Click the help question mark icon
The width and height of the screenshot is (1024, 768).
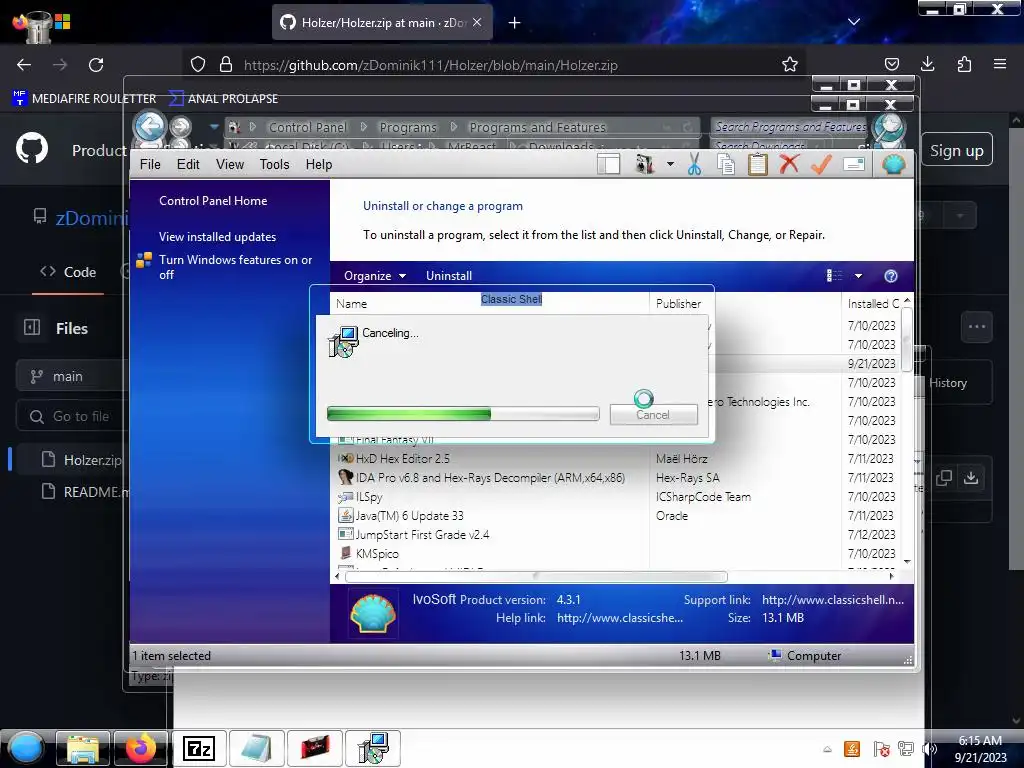coord(890,276)
